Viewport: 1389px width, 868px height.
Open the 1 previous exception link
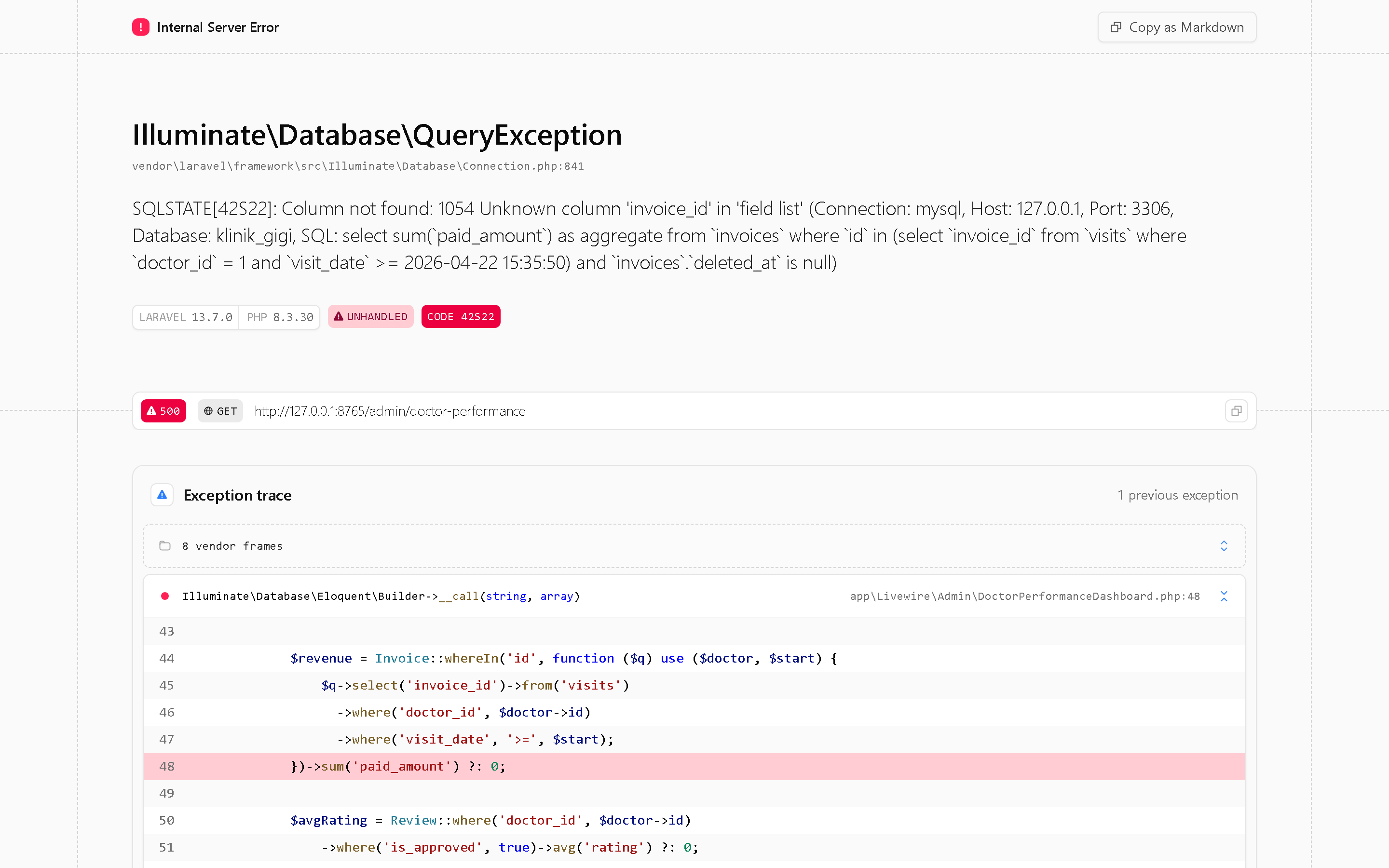[x=1177, y=495]
